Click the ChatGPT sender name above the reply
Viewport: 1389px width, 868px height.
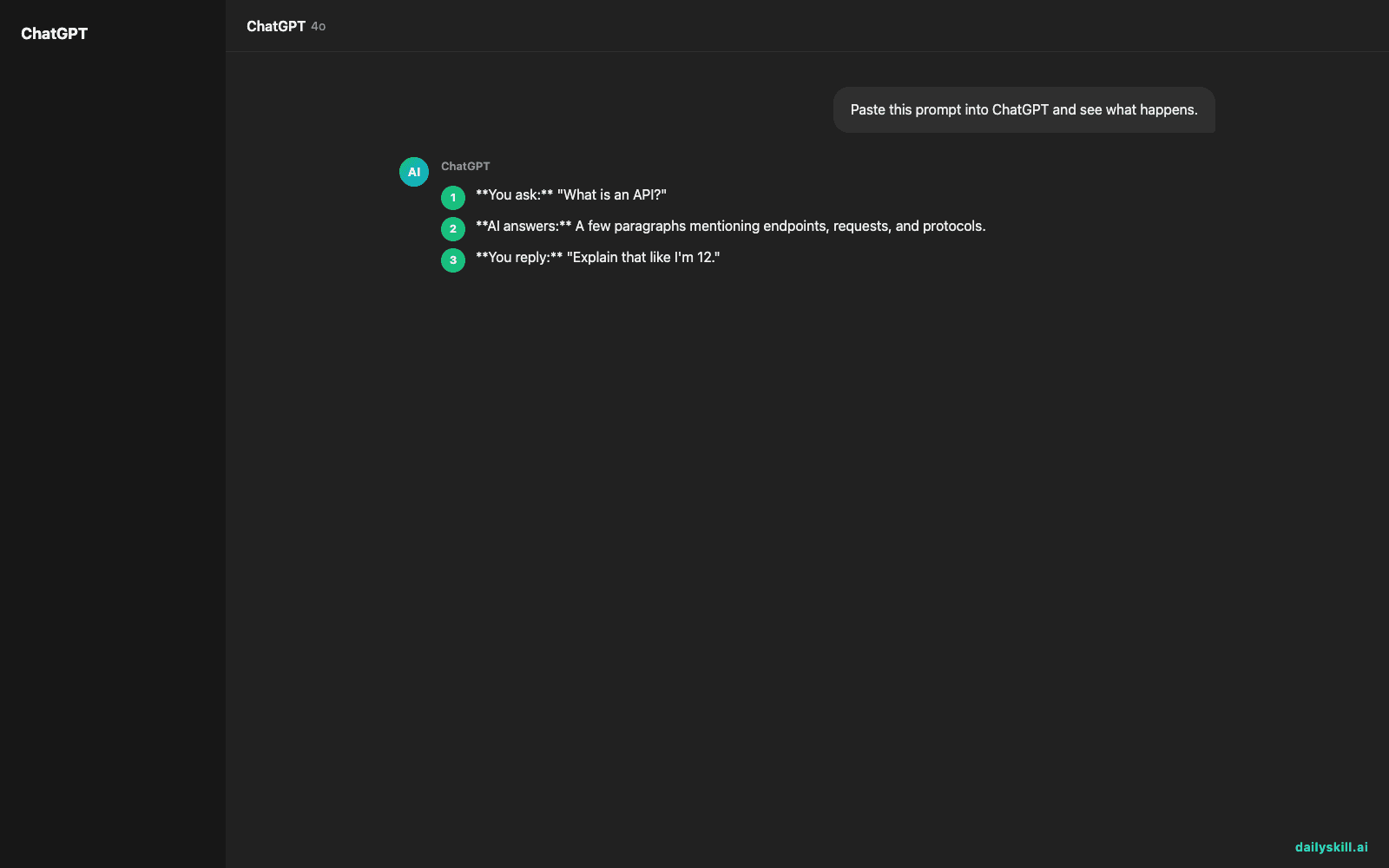pyautogui.click(x=465, y=166)
